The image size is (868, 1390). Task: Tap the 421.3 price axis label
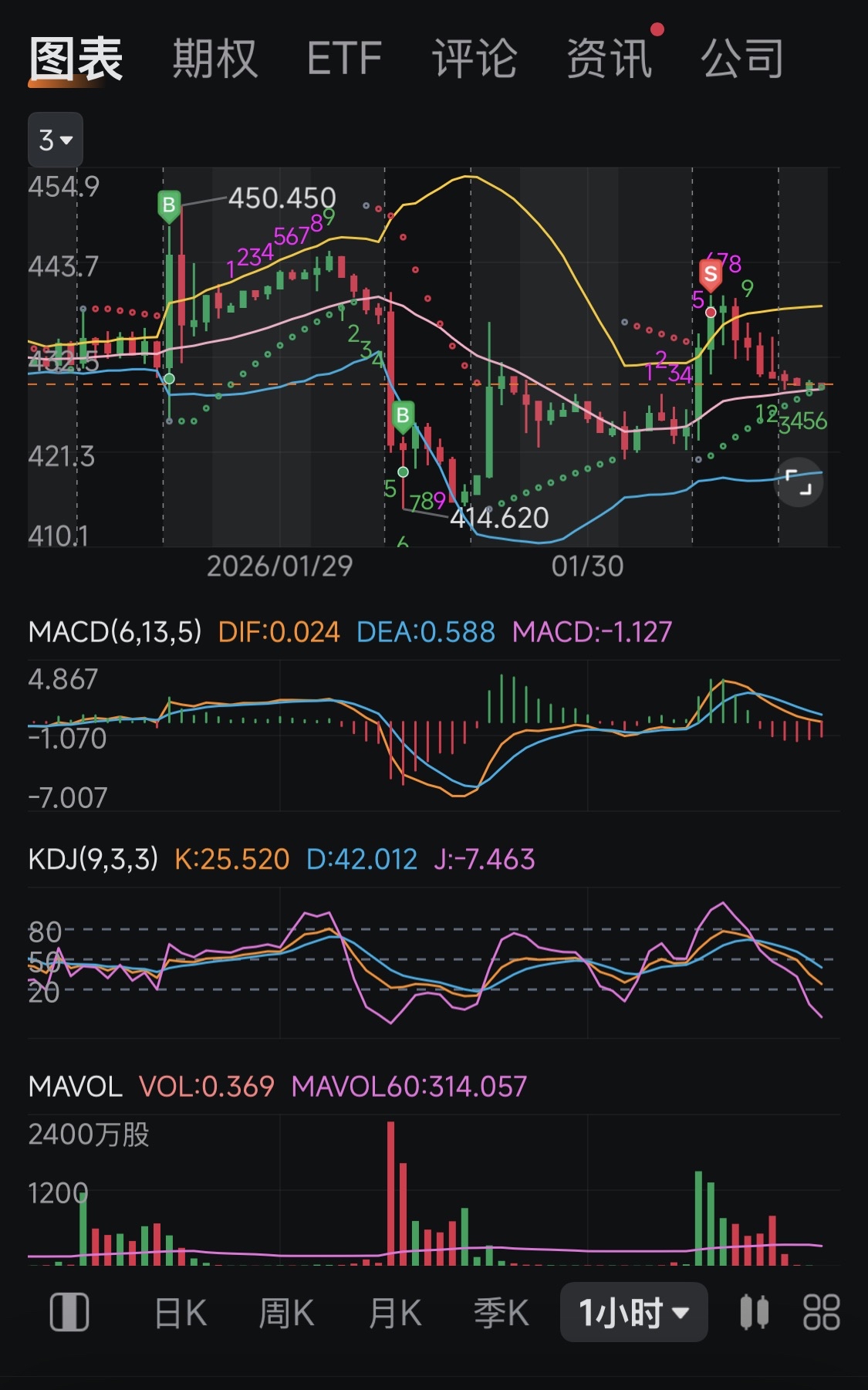click(62, 457)
